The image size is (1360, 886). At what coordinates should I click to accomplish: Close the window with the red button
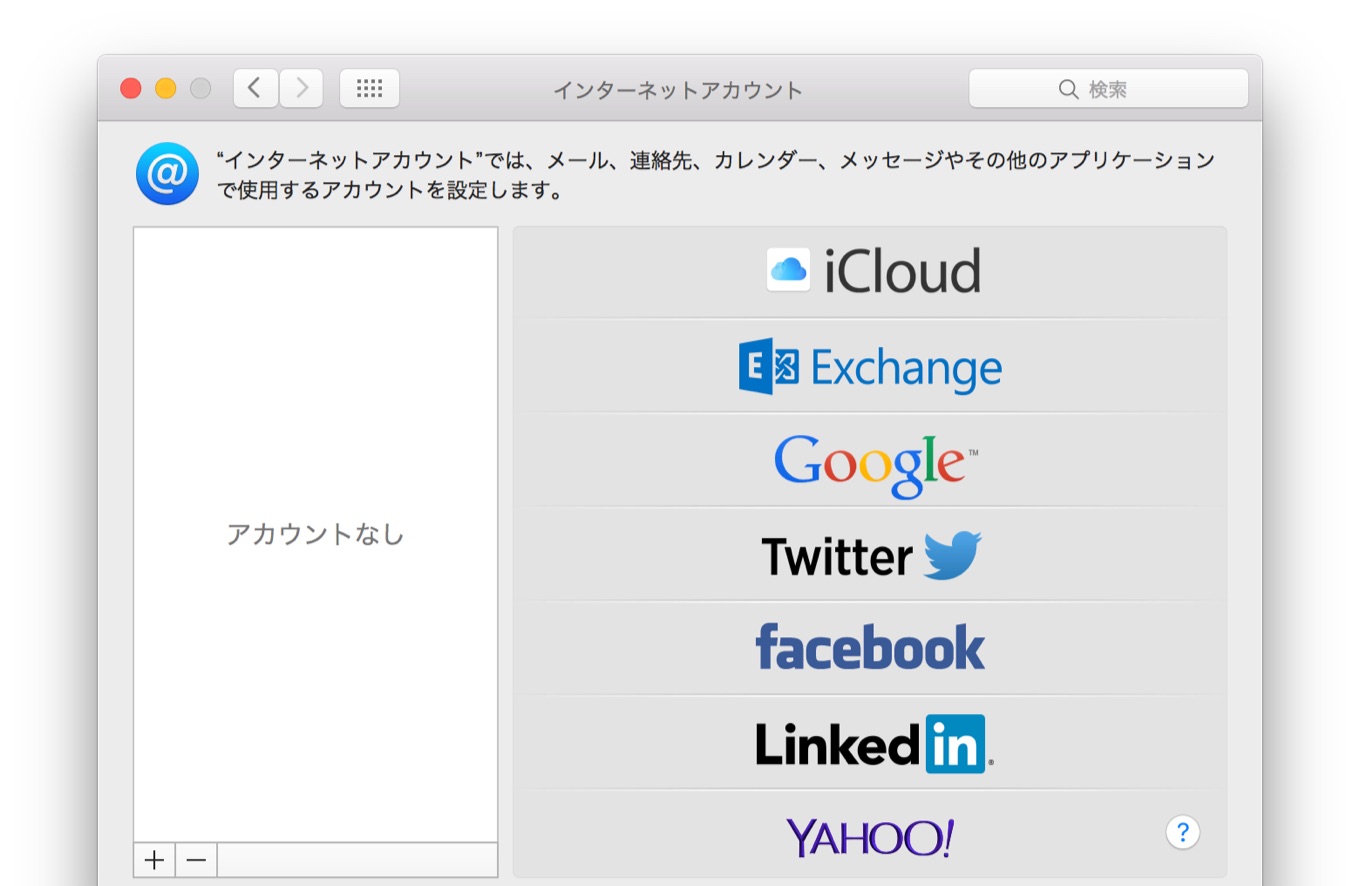coord(130,89)
